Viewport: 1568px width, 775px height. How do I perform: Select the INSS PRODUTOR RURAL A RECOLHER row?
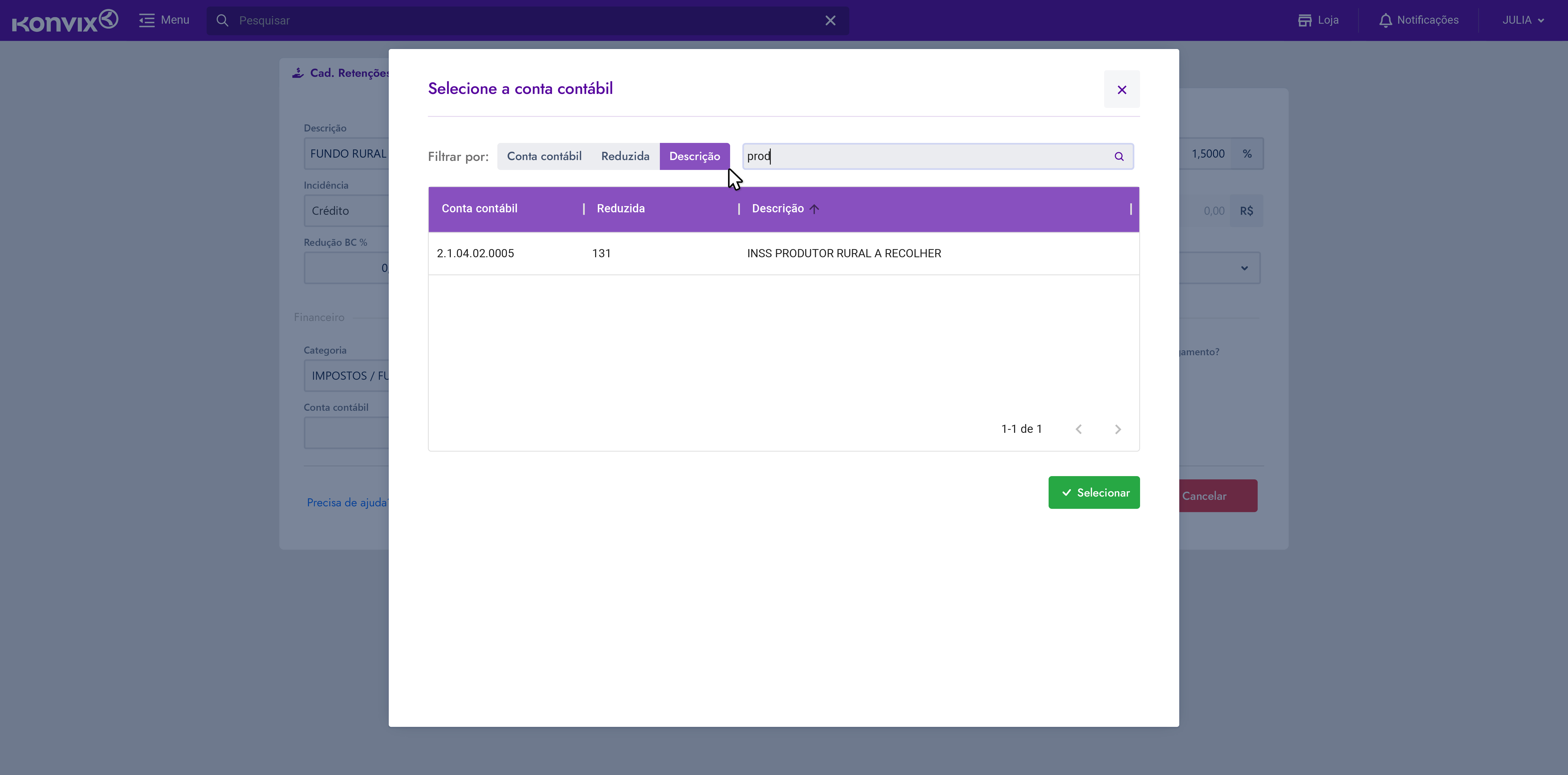tap(844, 253)
